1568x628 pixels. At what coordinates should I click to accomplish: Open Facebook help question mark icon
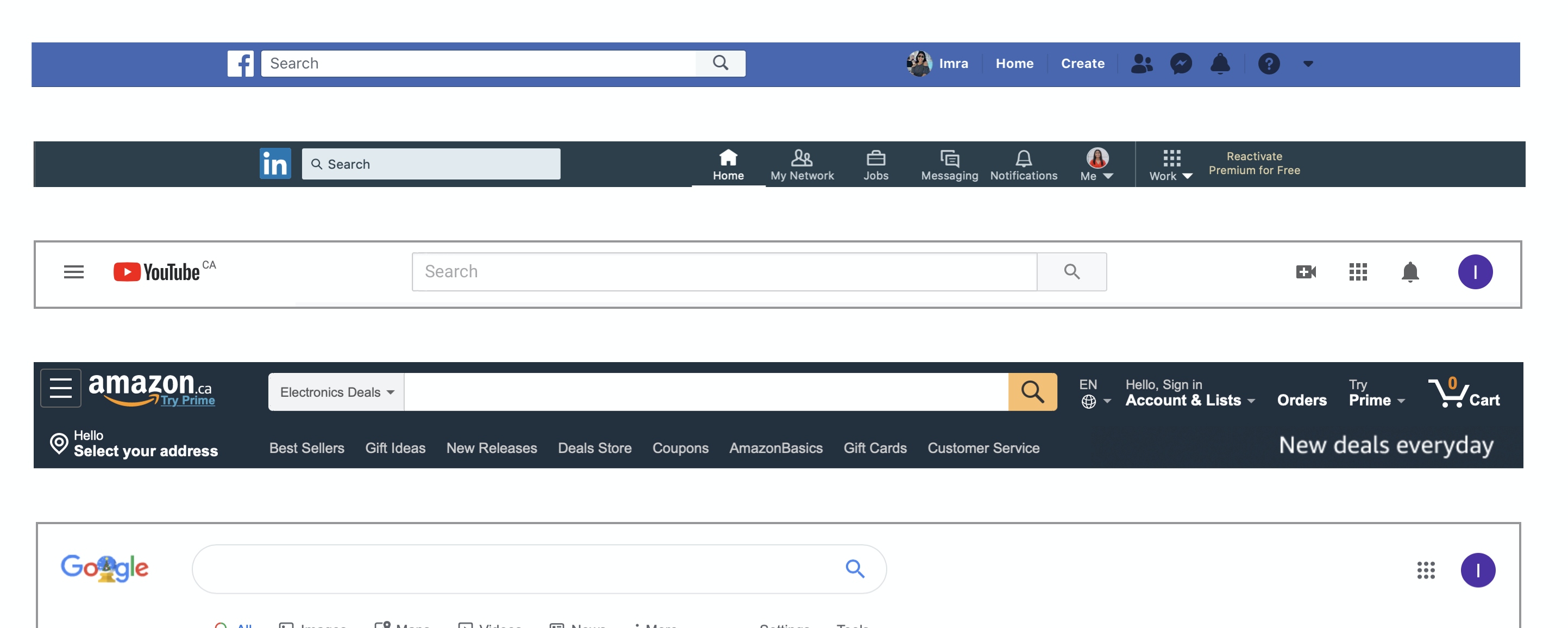point(1269,64)
